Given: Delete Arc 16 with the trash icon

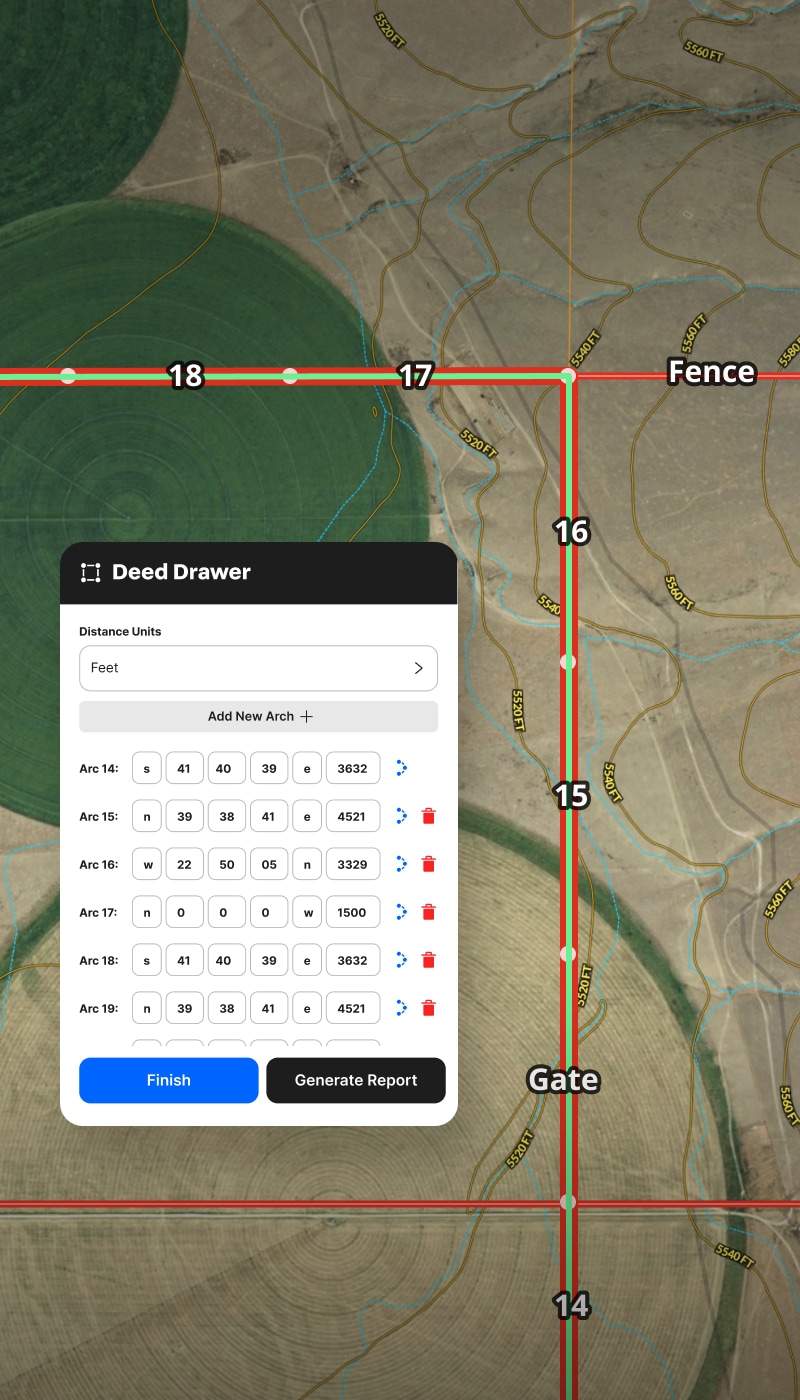Looking at the screenshot, I should pyautogui.click(x=429, y=864).
